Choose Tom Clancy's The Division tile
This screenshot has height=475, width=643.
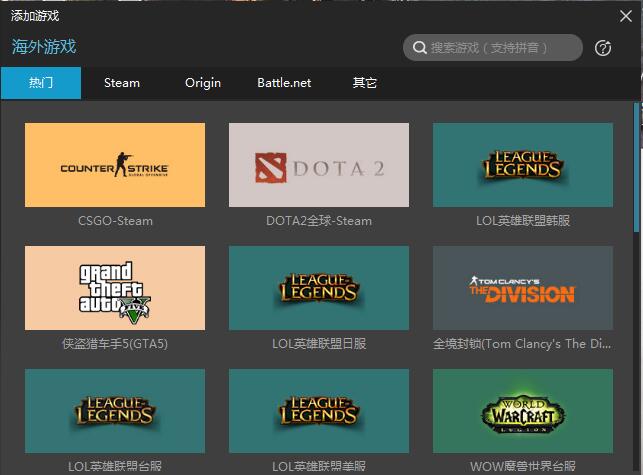click(x=522, y=289)
